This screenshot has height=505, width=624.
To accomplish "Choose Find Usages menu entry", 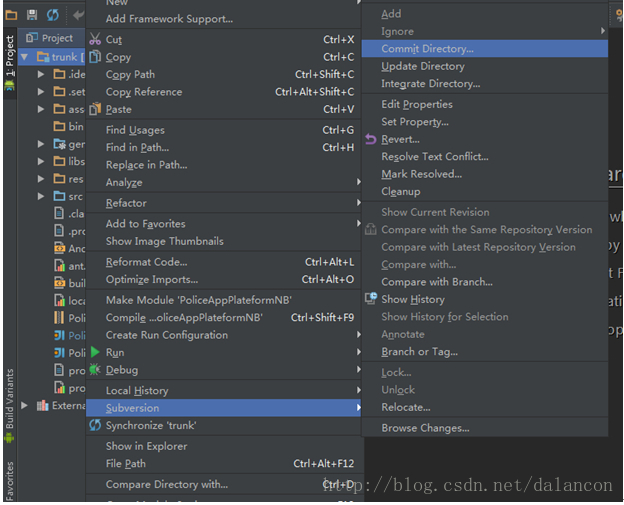I will (223, 130).
